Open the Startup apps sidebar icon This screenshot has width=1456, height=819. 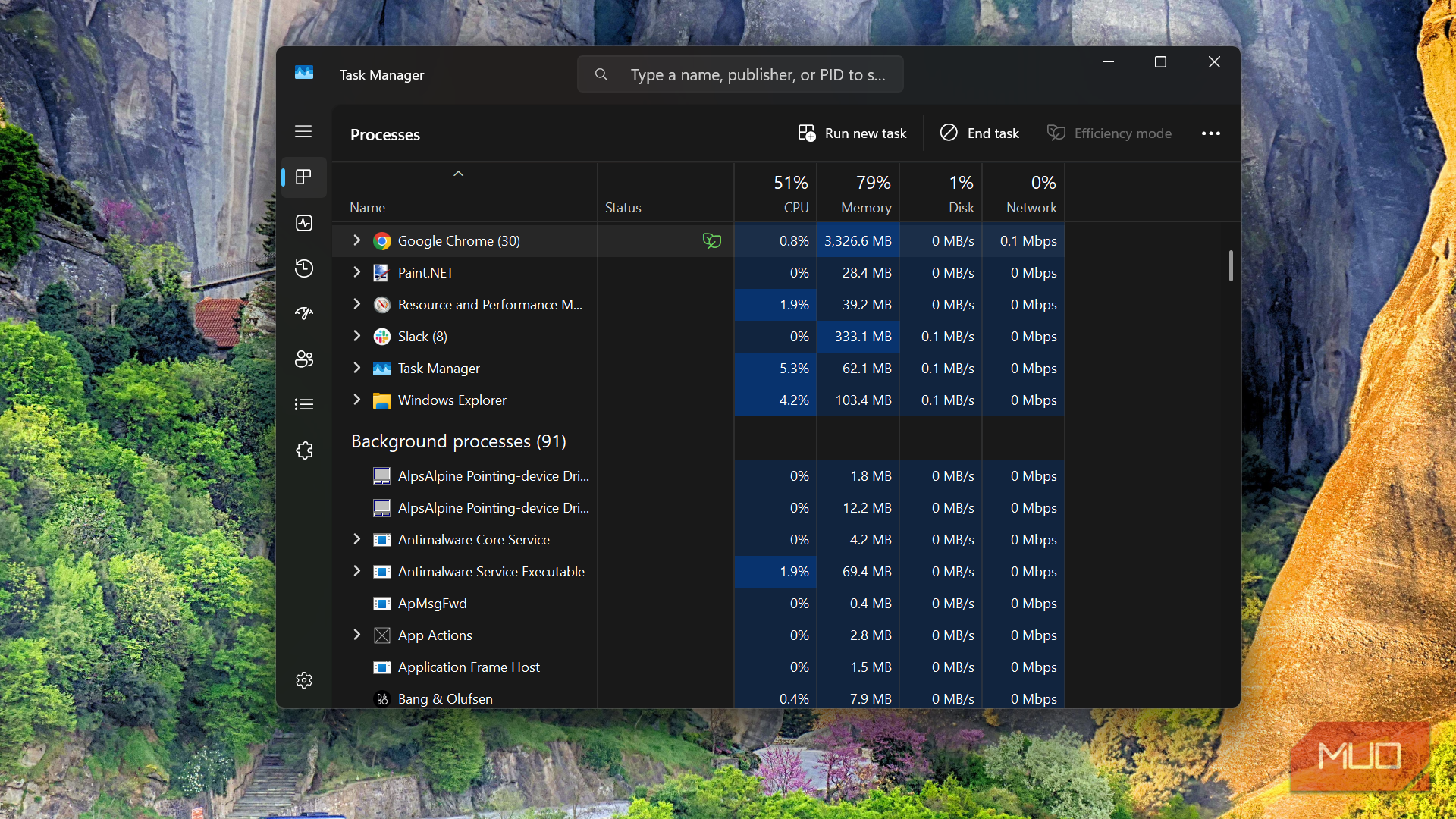(x=303, y=313)
